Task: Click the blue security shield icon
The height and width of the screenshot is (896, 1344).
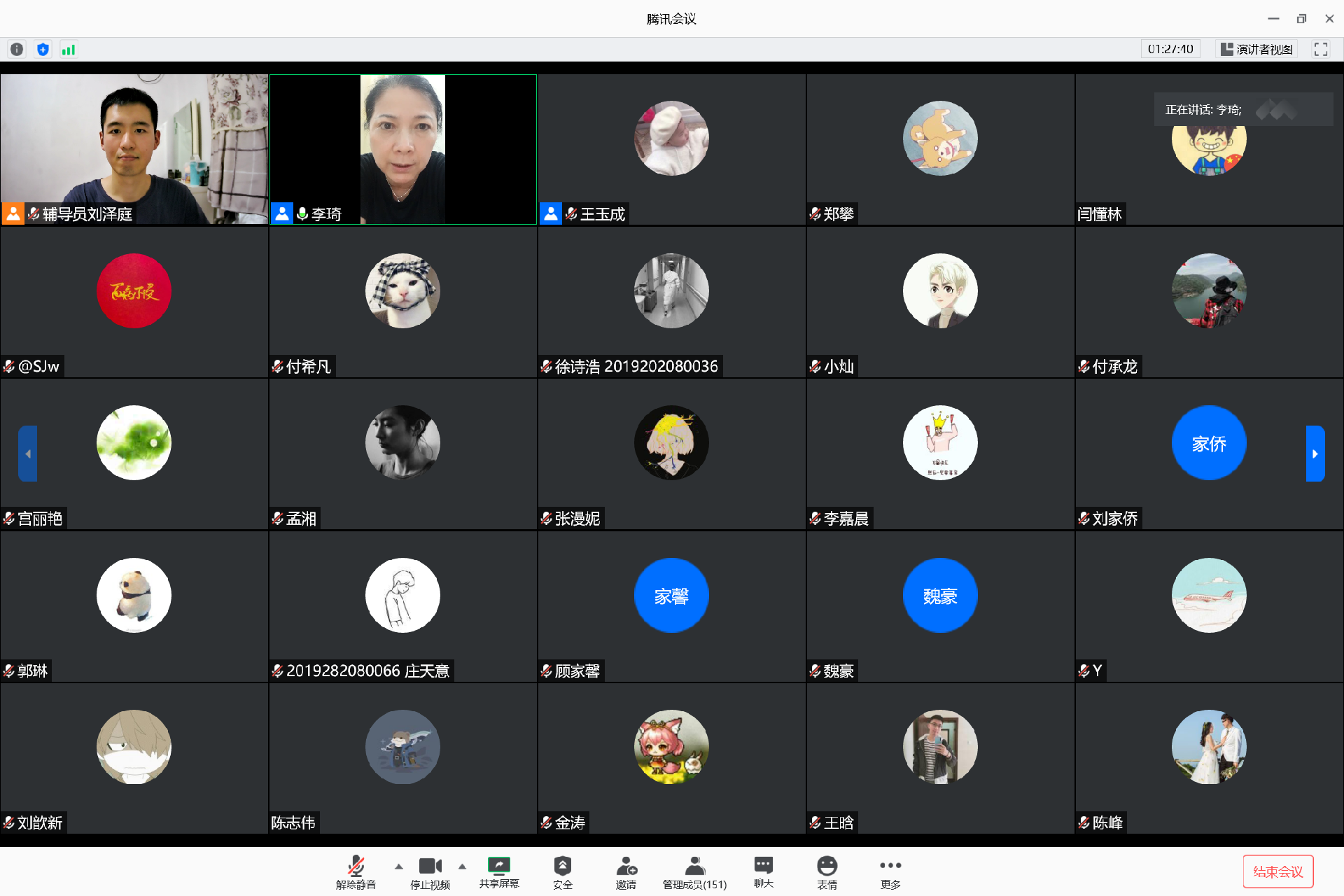Action: pos(43,49)
